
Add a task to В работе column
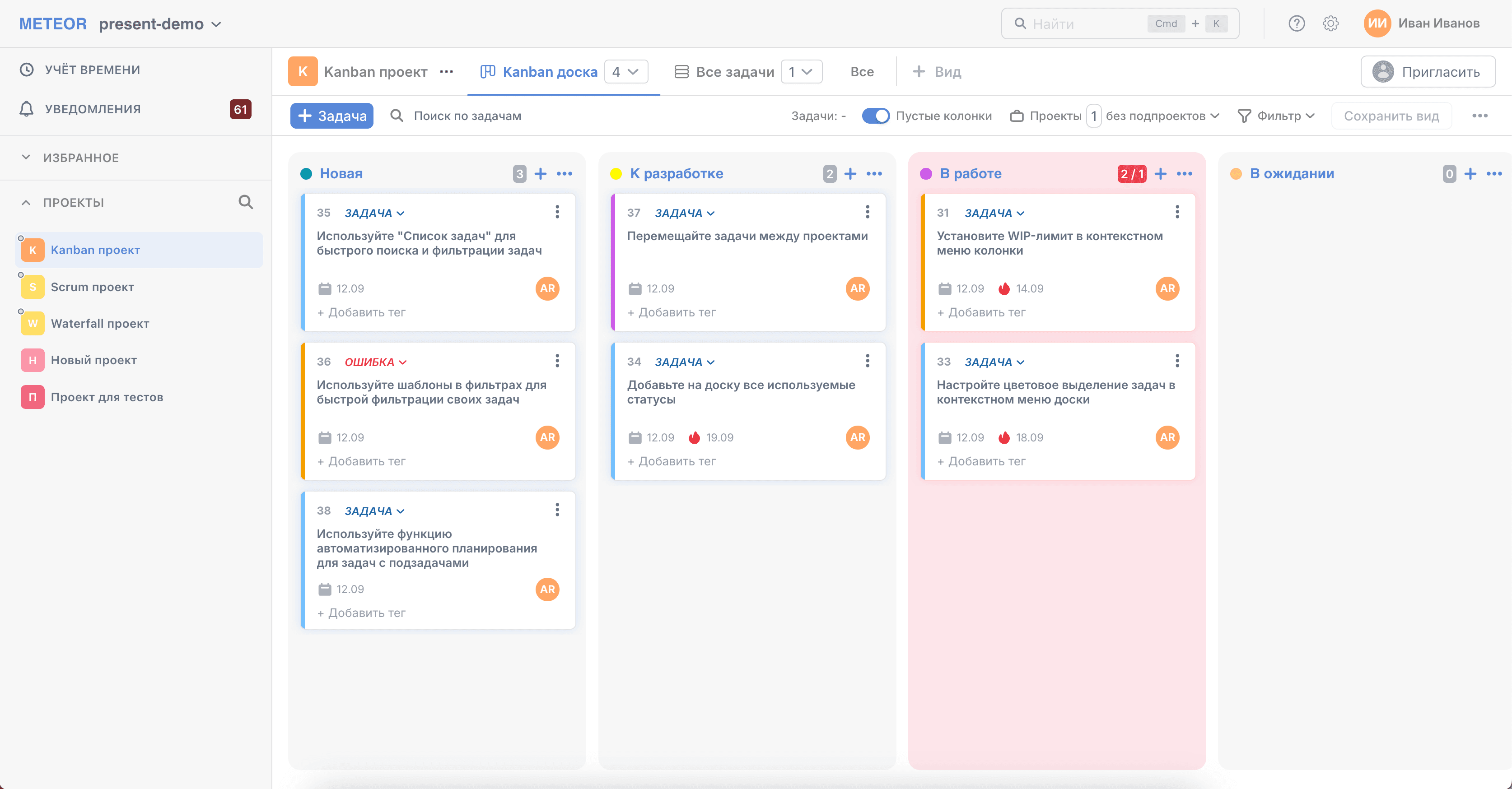[x=1160, y=174]
